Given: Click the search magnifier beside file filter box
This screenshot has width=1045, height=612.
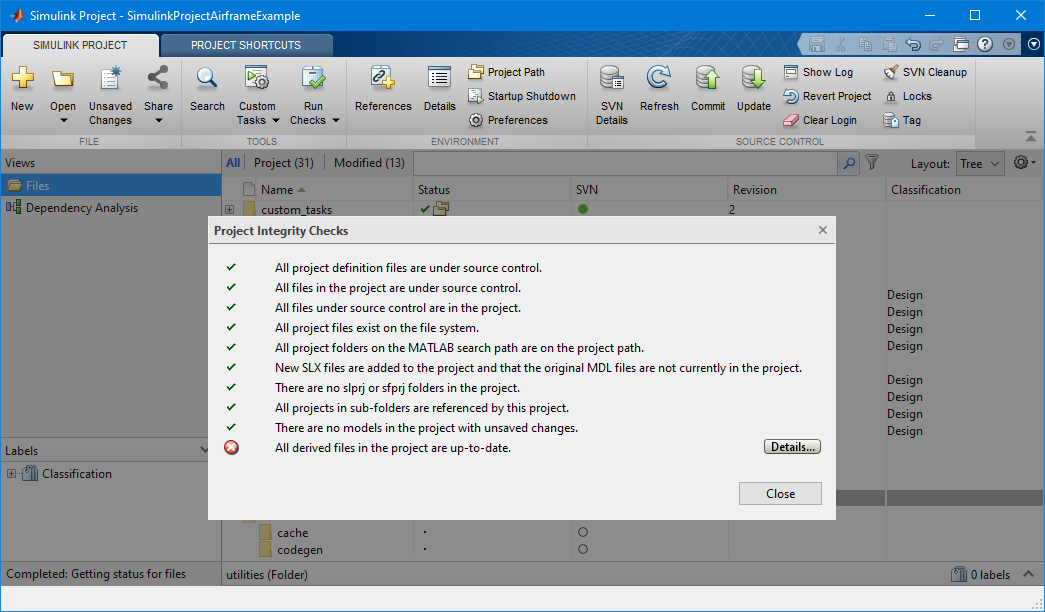Looking at the screenshot, I should (x=848, y=163).
